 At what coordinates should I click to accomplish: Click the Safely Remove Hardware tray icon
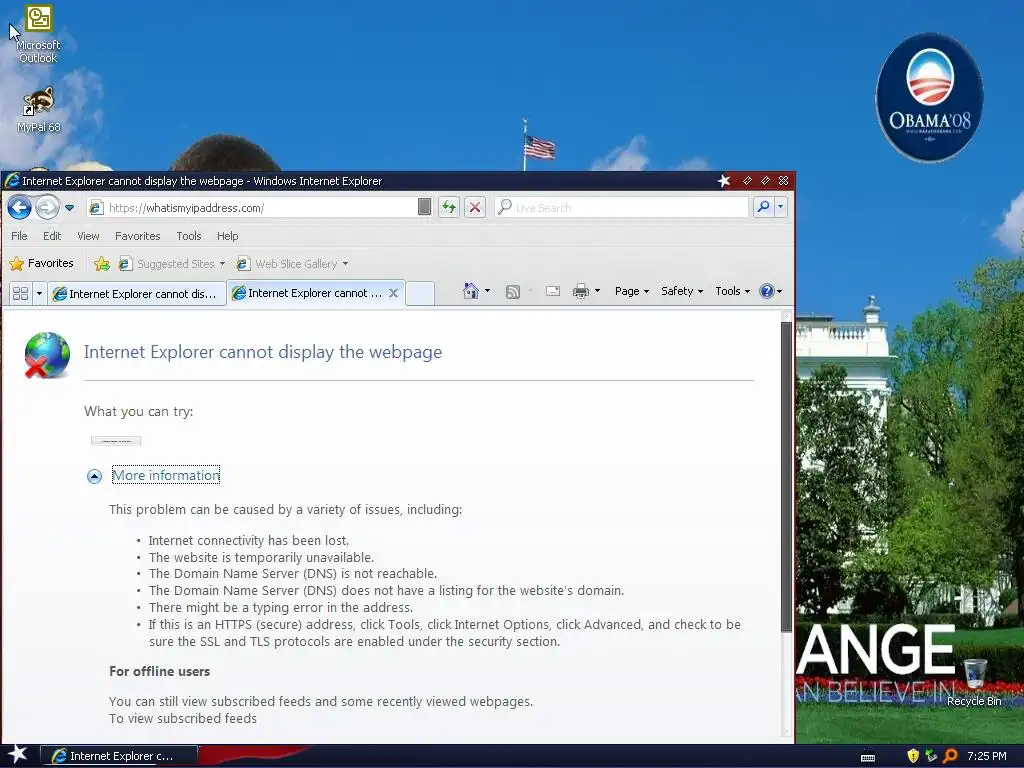pos(931,756)
